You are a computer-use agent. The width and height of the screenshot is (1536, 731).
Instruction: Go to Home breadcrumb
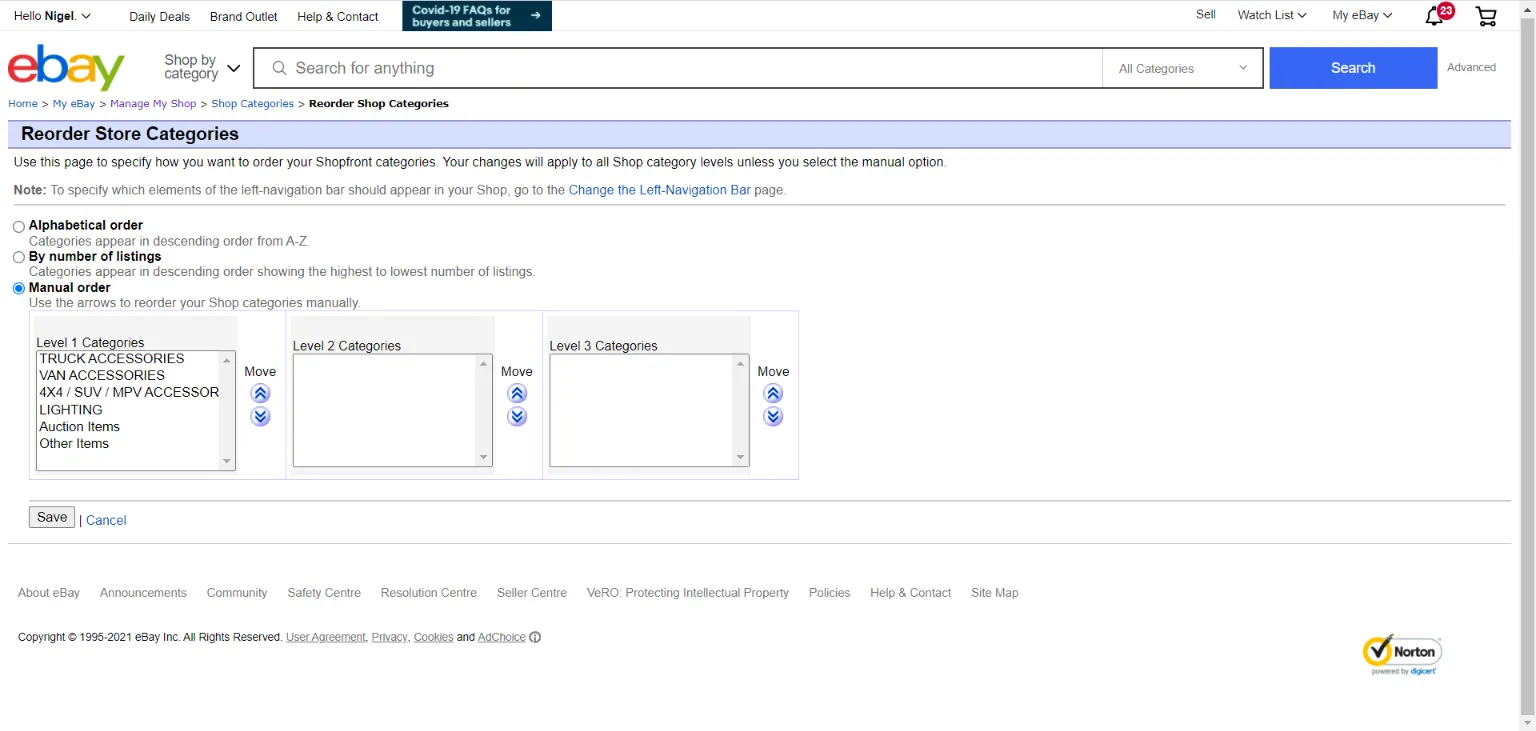[23, 104]
